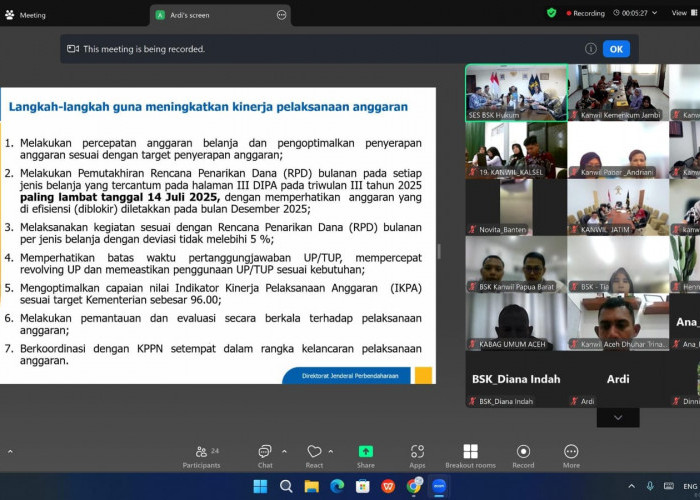Open the More options menu
This screenshot has width=700, height=500.
[571, 455]
